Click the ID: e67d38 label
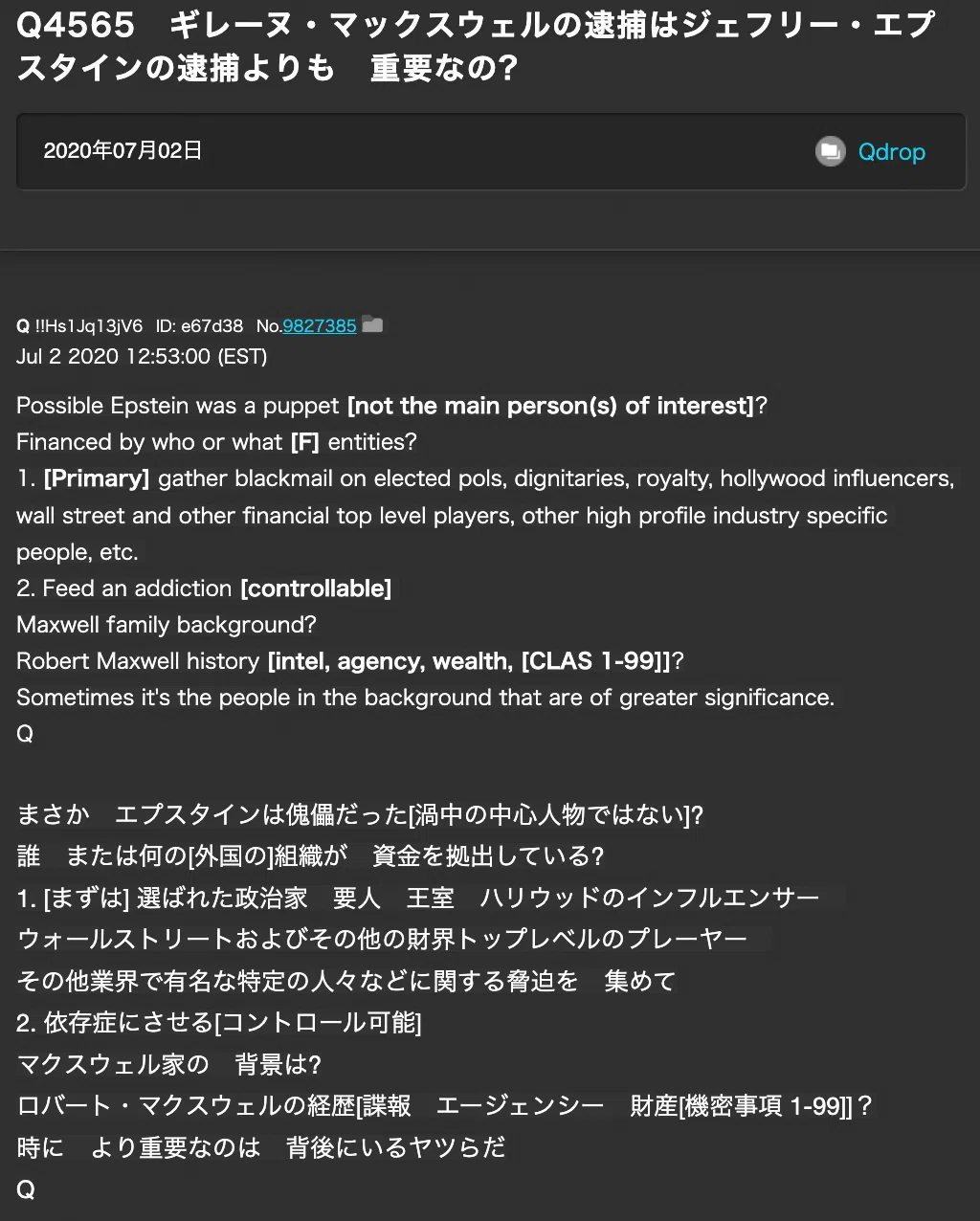The width and height of the screenshot is (980, 1221). tap(199, 326)
